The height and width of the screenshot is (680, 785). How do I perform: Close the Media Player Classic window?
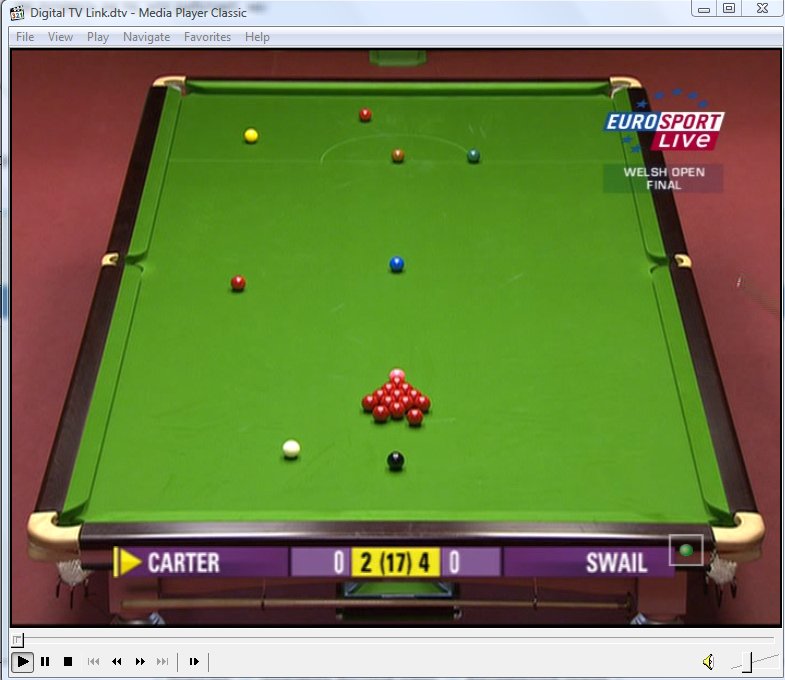click(x=762, y=9)
